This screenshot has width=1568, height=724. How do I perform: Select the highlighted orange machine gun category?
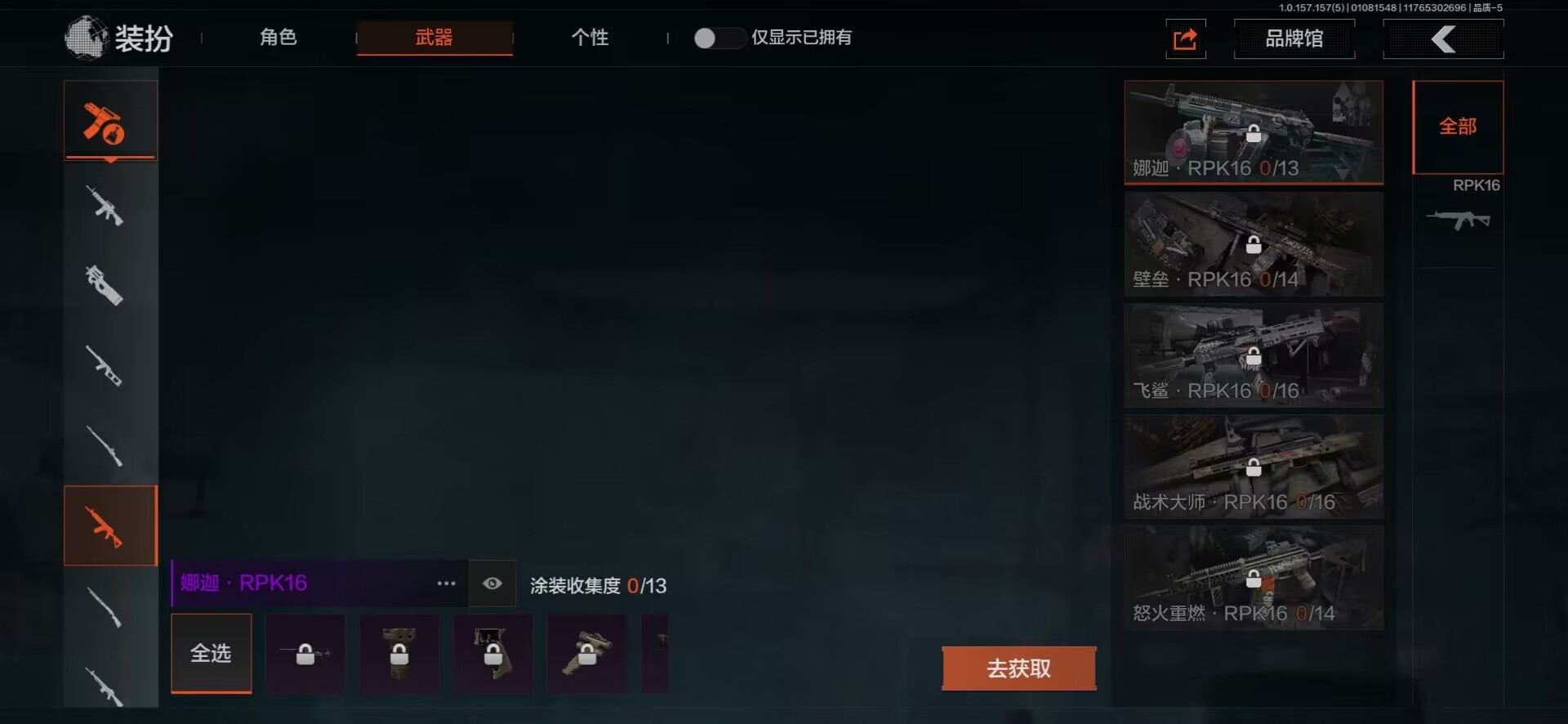click(110, 525)
